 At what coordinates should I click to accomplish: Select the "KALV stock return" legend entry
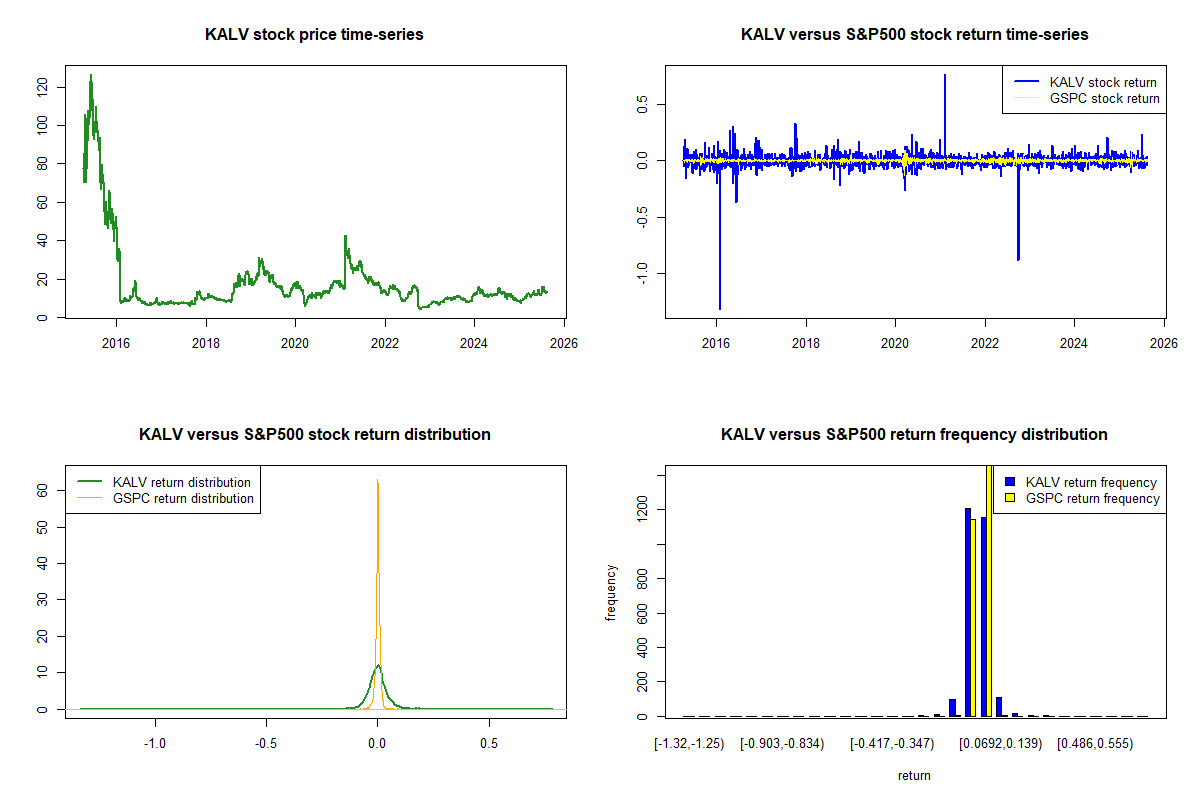coord(1102,83)
